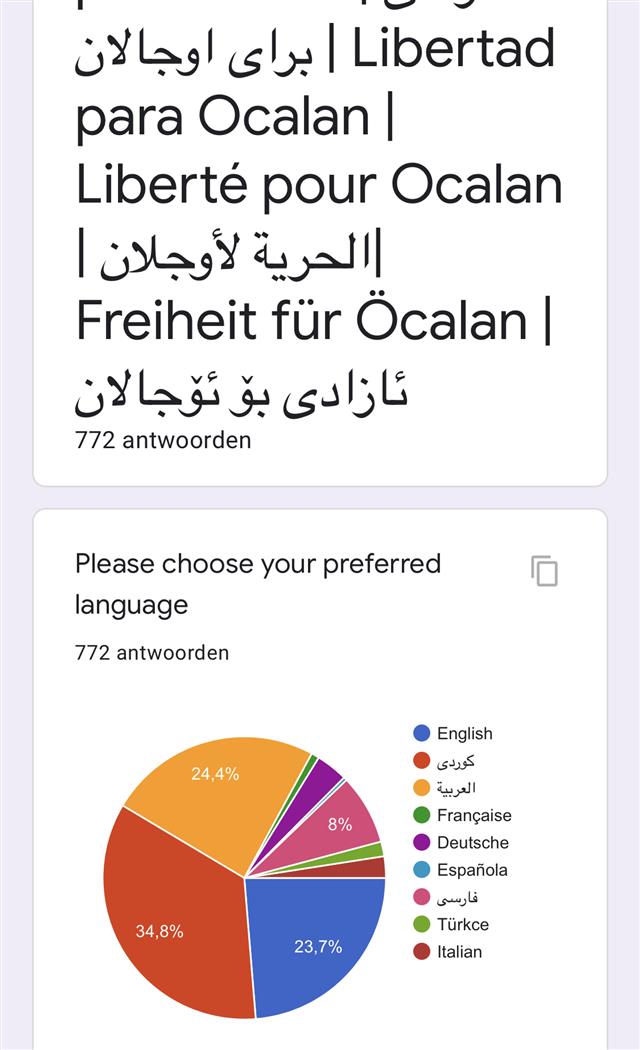
Task: Click the Farsi pink legend dot
Action: tap(422, 897)
